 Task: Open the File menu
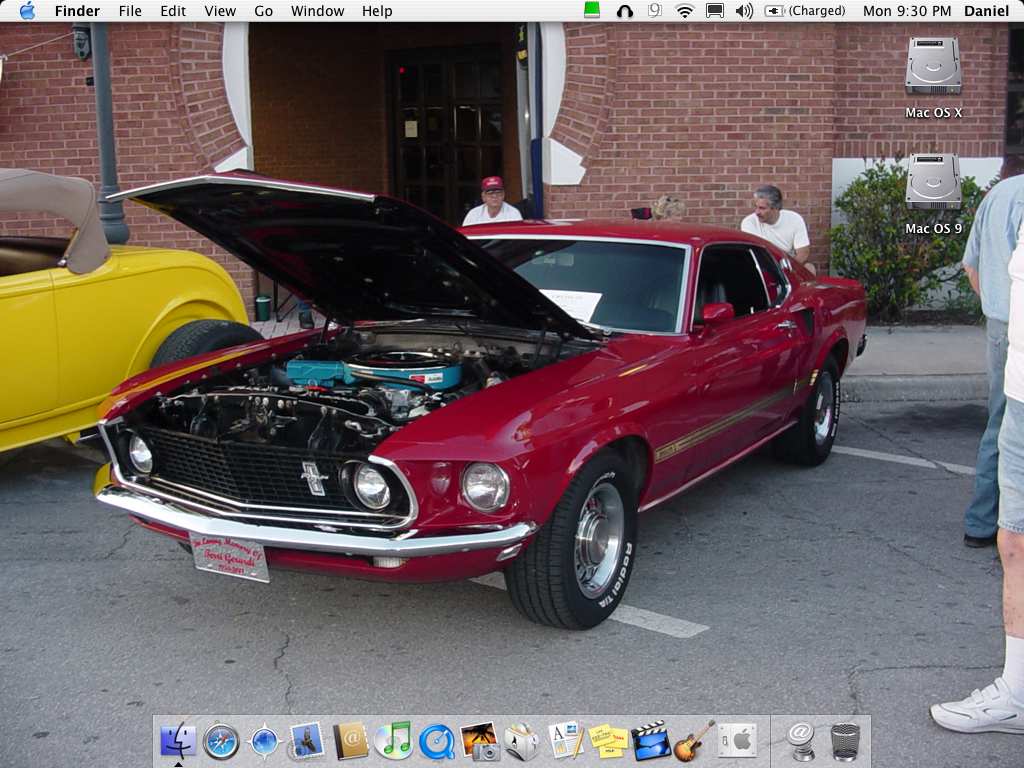(x=130, y=11)
